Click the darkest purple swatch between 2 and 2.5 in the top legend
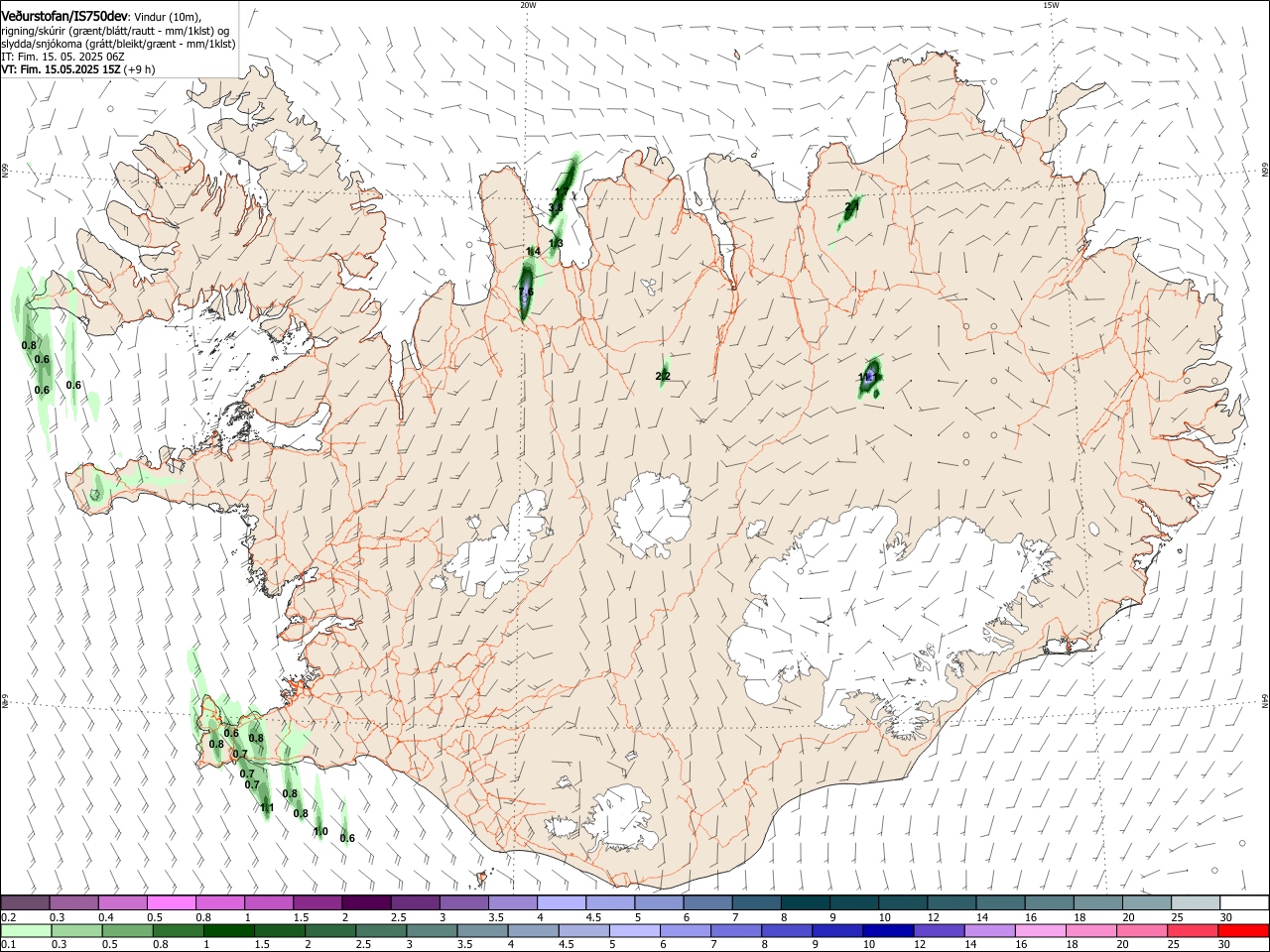Screen dimensions: 1270x952 366,902
